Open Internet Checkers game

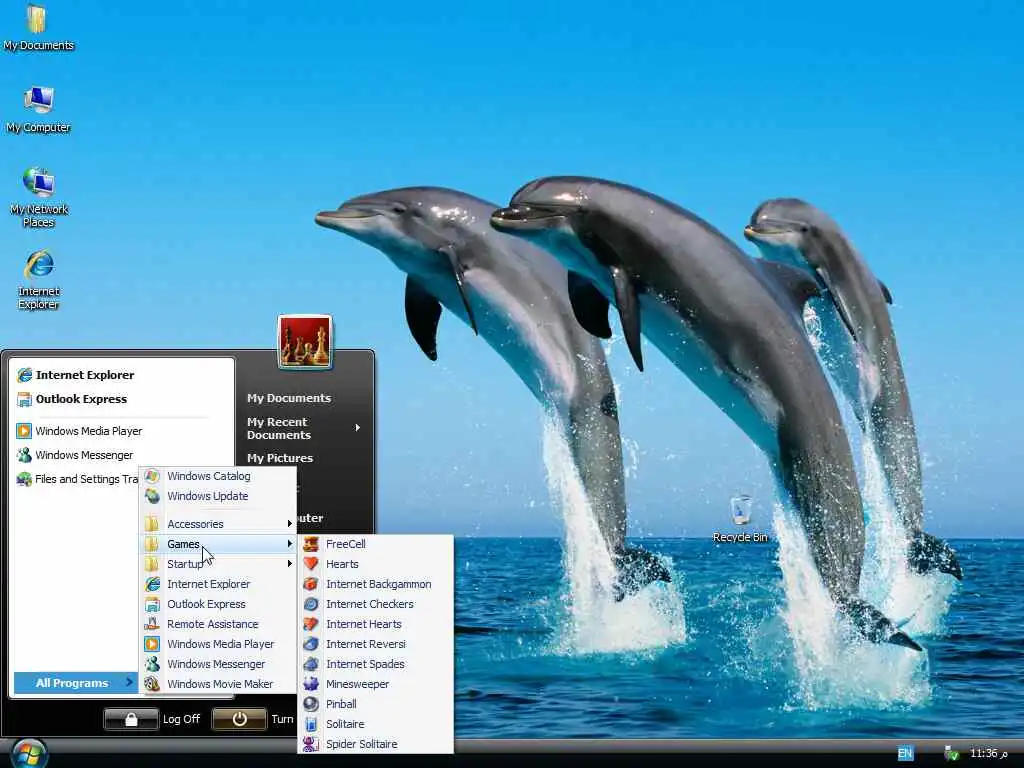[x=376, y=604]
